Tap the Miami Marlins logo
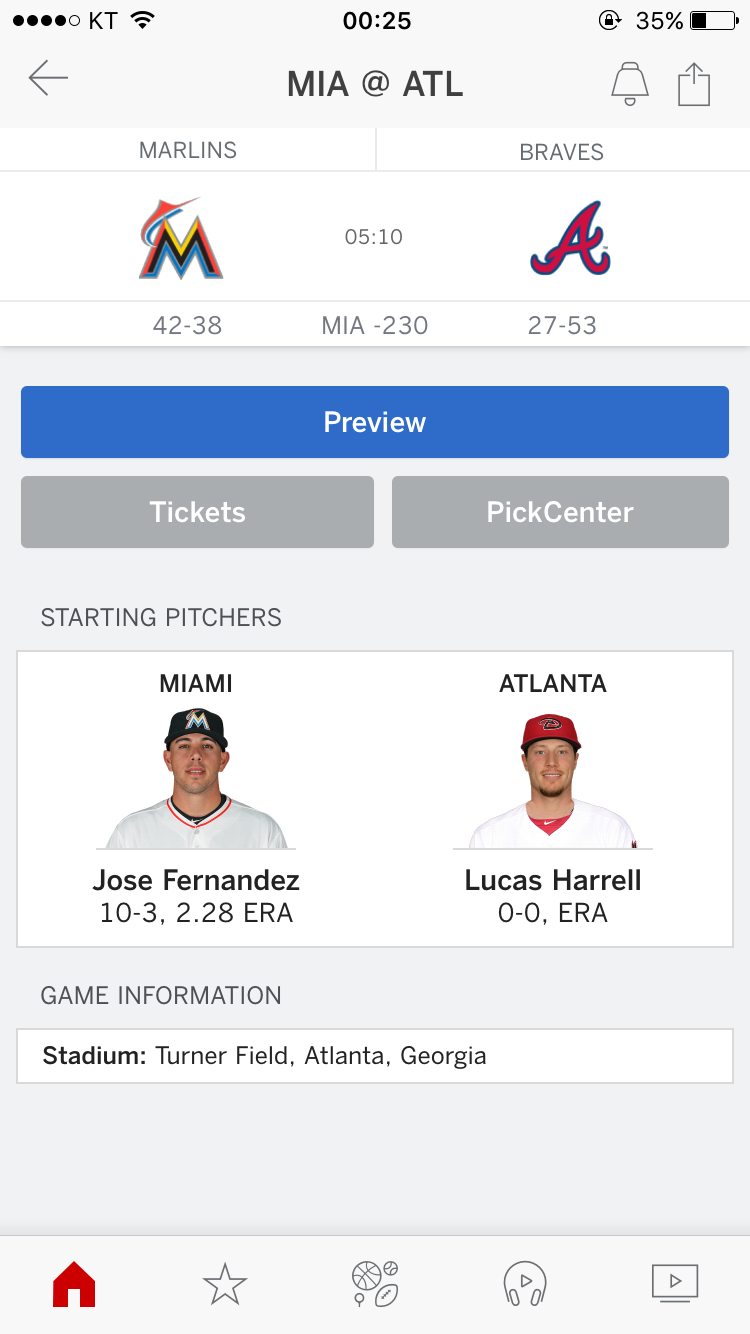 pyautogui.click(x=181, y=238)
